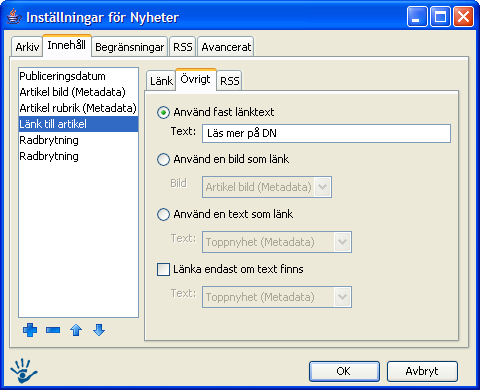480x390 pixels.
Task: Select the first Radbrytning list item
Action: (78, 140)
